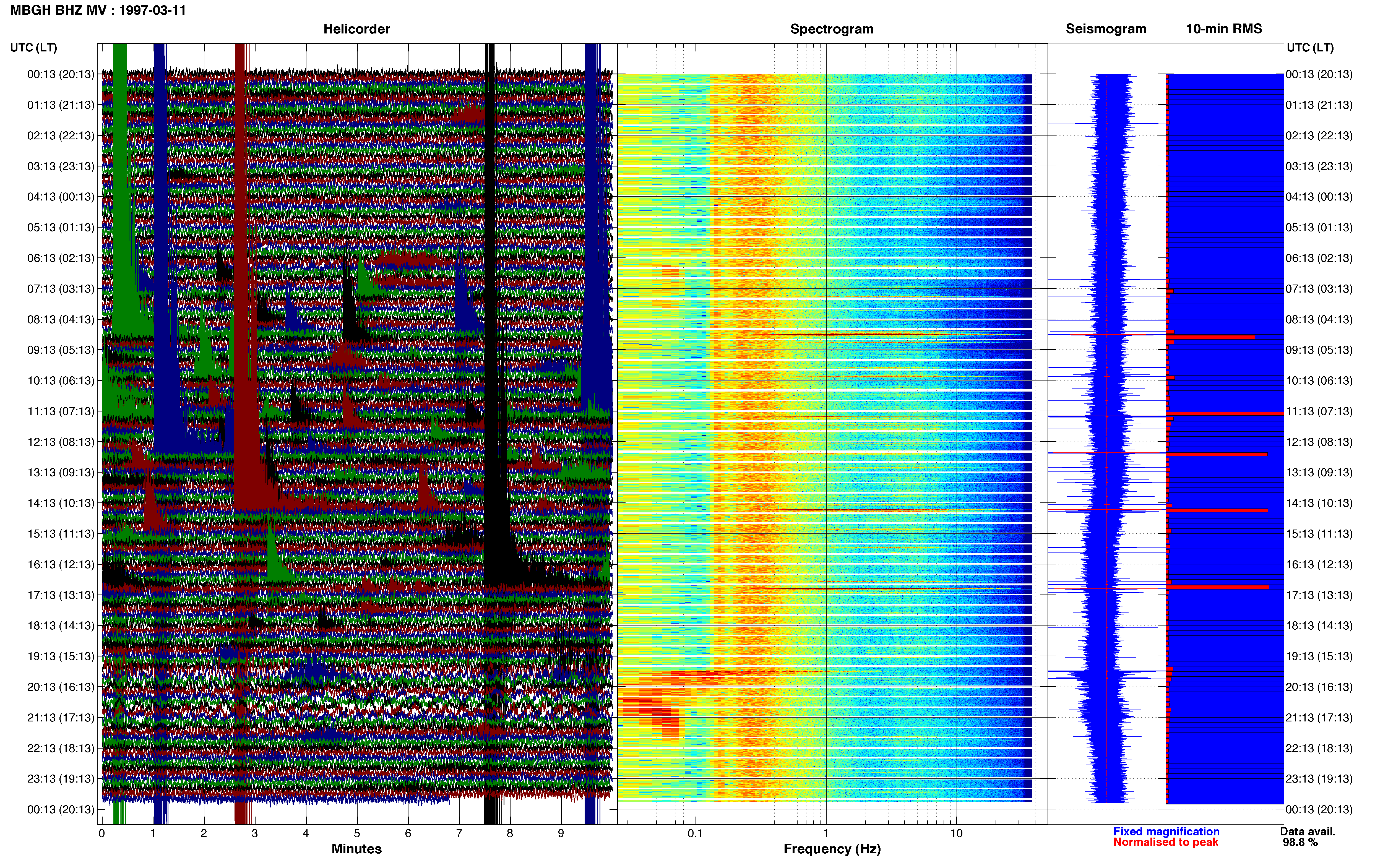Select the Seismogram panel heading
The image size is (1388, 868).
pyautogui.click(x=1106, y=29)
